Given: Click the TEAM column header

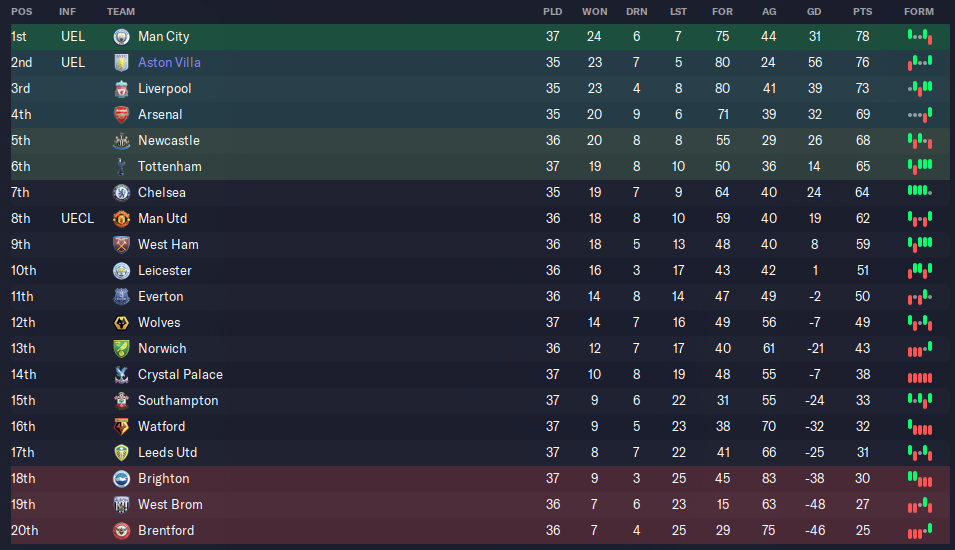Looking at the screenshot, I should click(121, 12).
